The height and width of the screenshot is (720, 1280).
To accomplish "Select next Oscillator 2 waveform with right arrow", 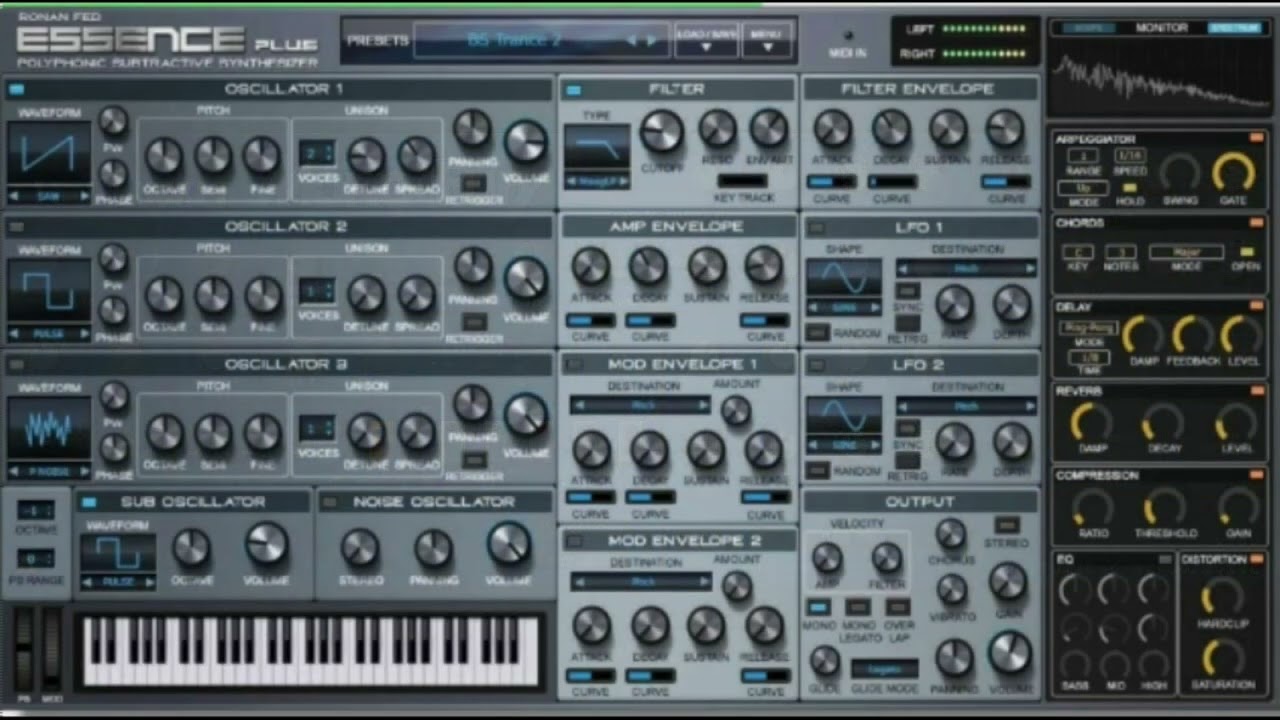I will point(84,334).
